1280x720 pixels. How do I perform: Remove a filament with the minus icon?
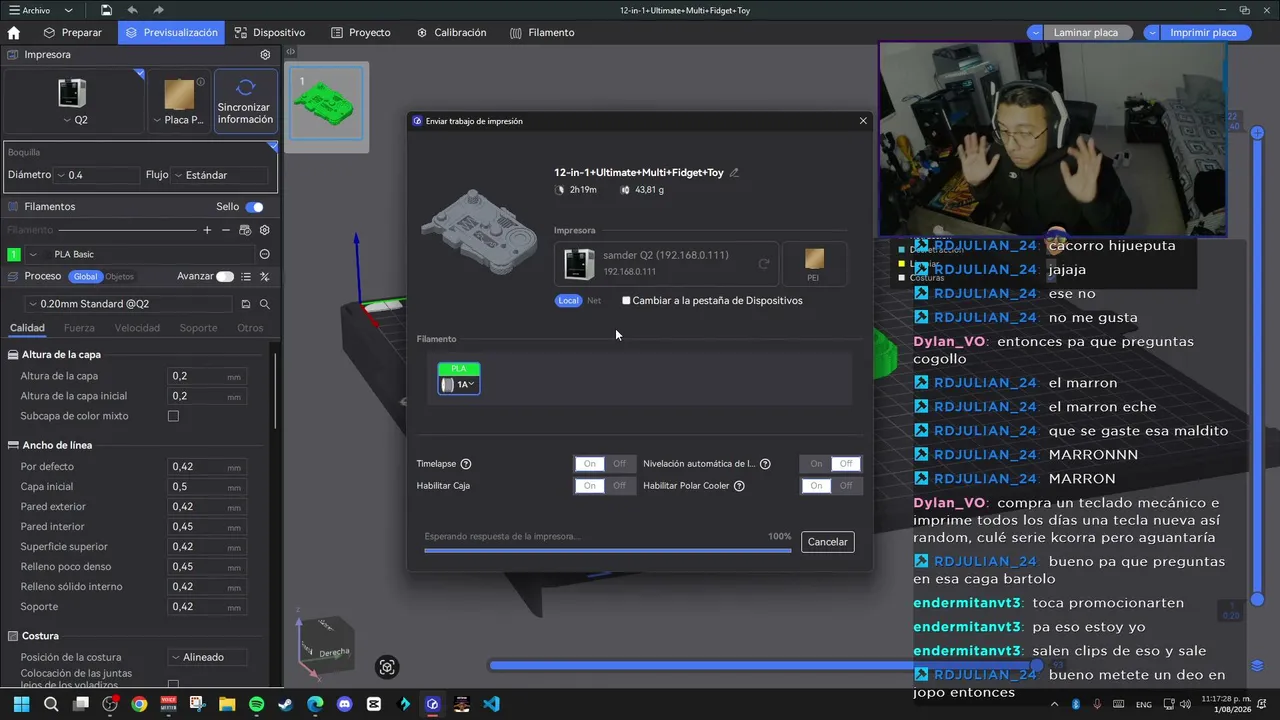click(227, 230)
